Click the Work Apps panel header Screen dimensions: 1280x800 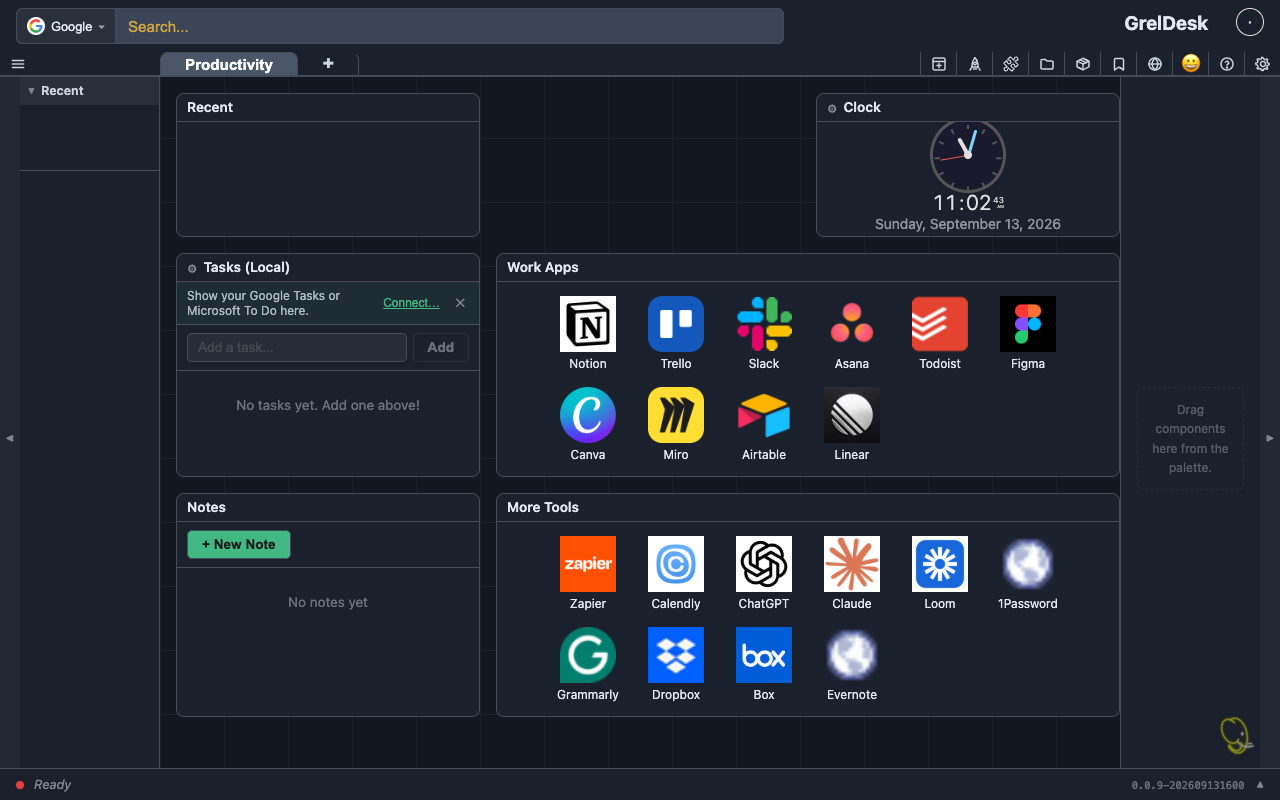coord(808,268)
